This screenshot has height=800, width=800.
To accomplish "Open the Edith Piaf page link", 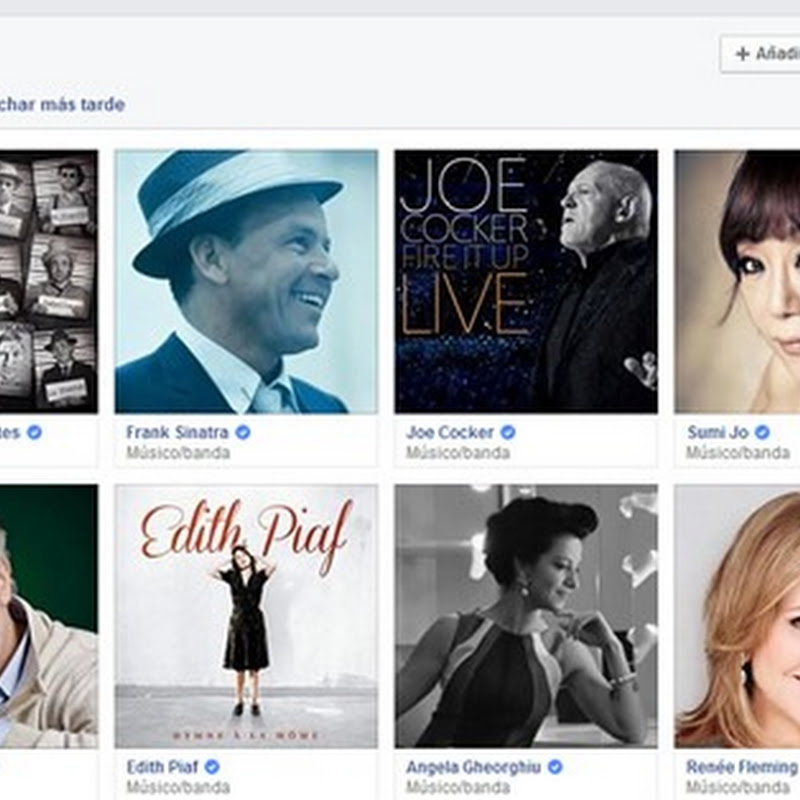I will (x=162, y=767).
